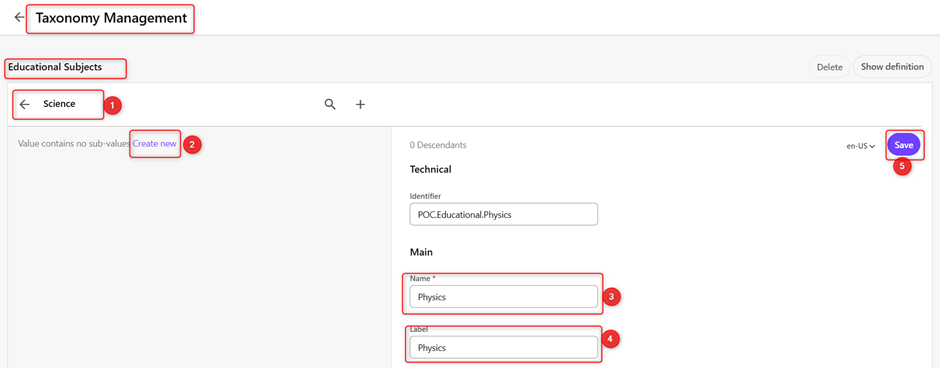The width and height of the screenshot is (940, 368).
Task: Follow the Create new link
Action: pyautogui.click(x=155, y=144)
